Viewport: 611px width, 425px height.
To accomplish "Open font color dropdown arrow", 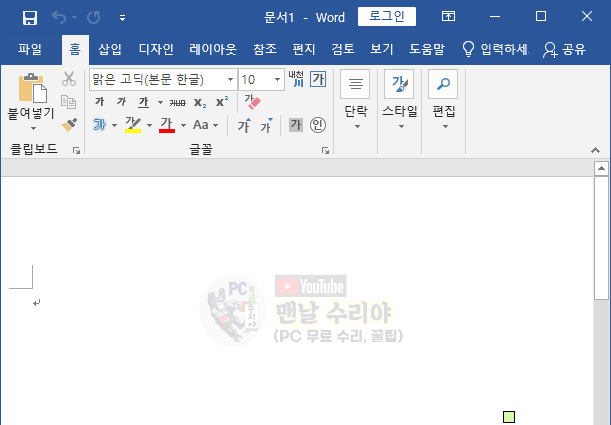I will click(183, 125).
